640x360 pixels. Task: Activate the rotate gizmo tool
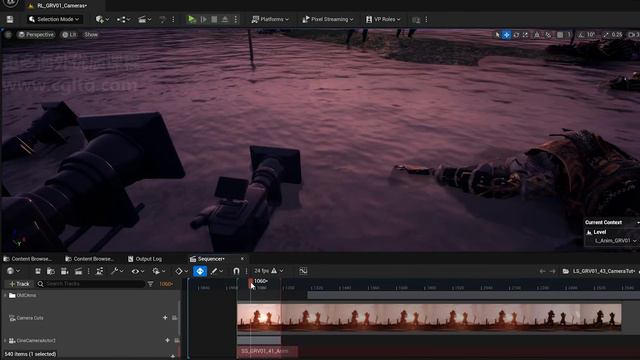[x=516, y=35]
